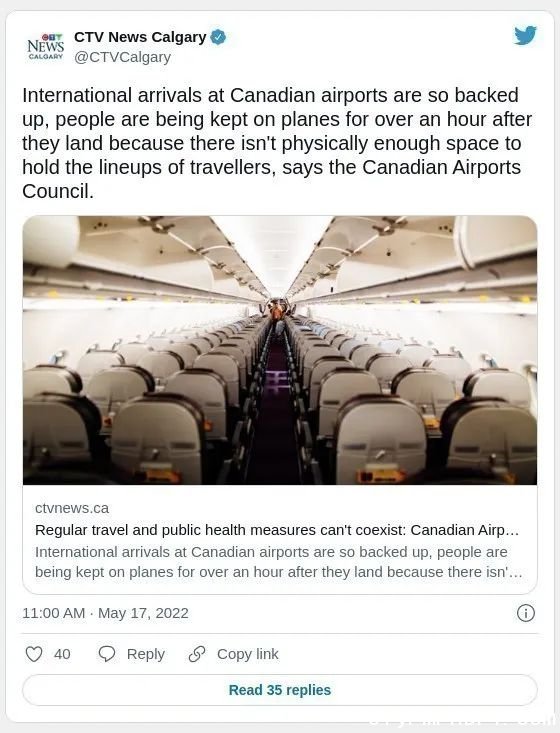The height and width of the screenshot is (733, 560).
Task: Click the @CTVCalgary handle
Action: point(122,57)
